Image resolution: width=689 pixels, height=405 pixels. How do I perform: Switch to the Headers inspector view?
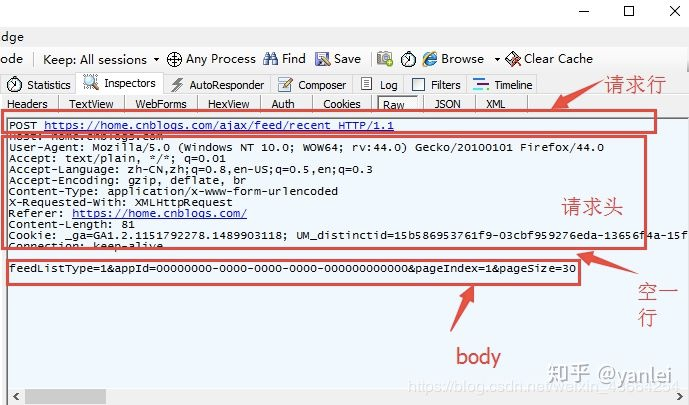pyautogui.click(x=27, y=104)
